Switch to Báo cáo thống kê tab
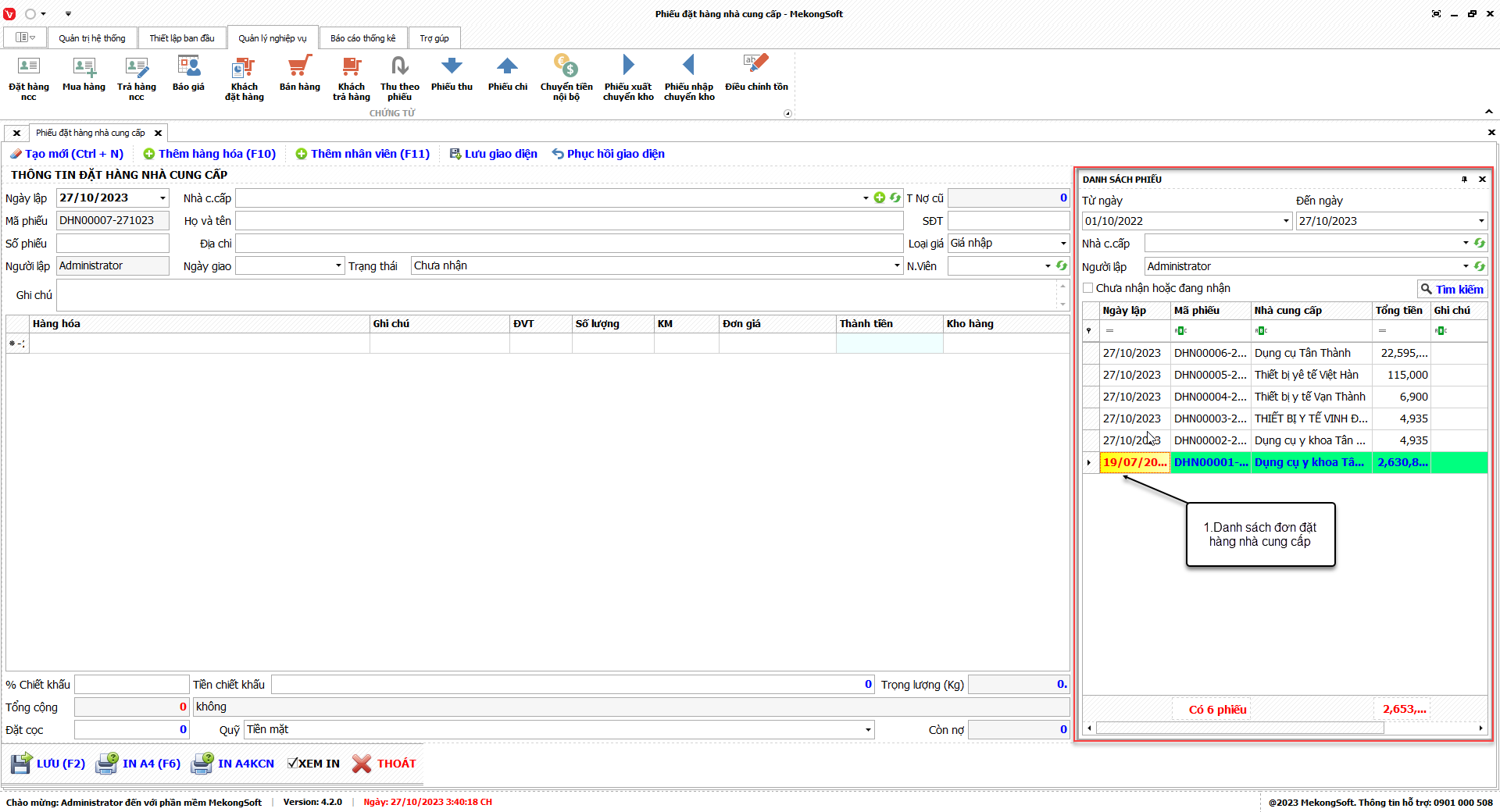Screen dimensions: 1500x812 [362, 38]
